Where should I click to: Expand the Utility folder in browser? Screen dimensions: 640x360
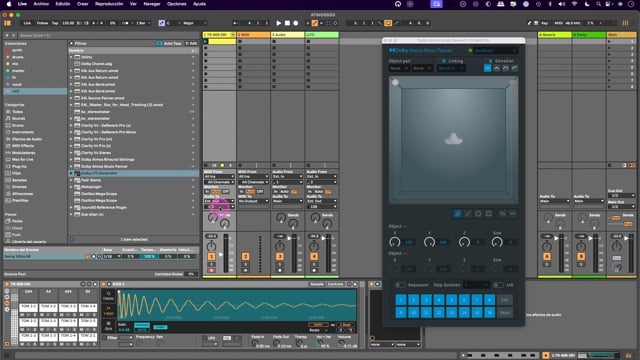coord(71,57)
